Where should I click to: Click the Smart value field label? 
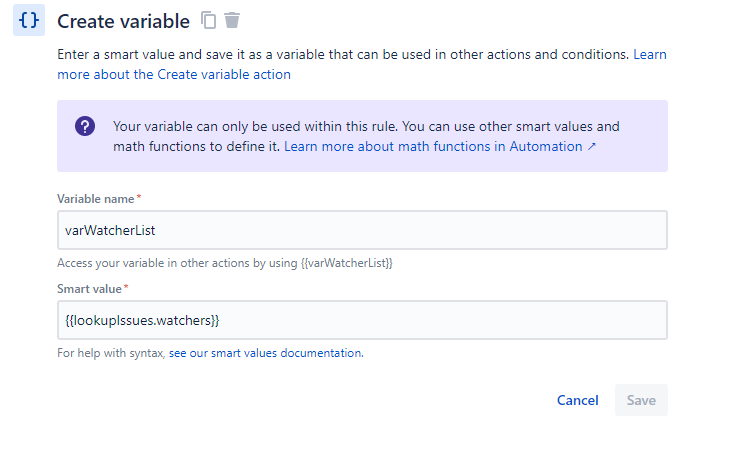[x=88, y=289]
